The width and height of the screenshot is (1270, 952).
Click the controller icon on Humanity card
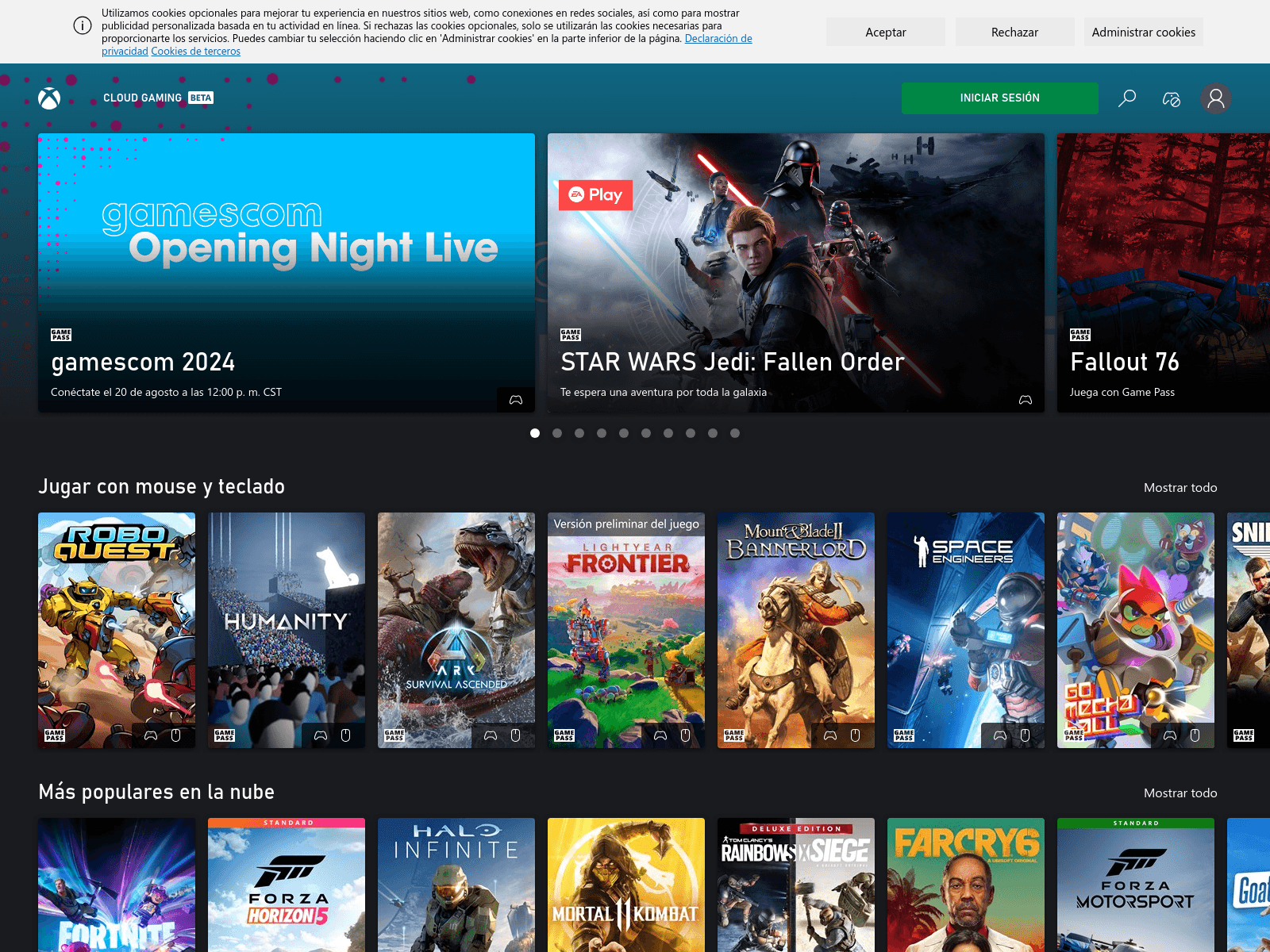click(321, 735)
